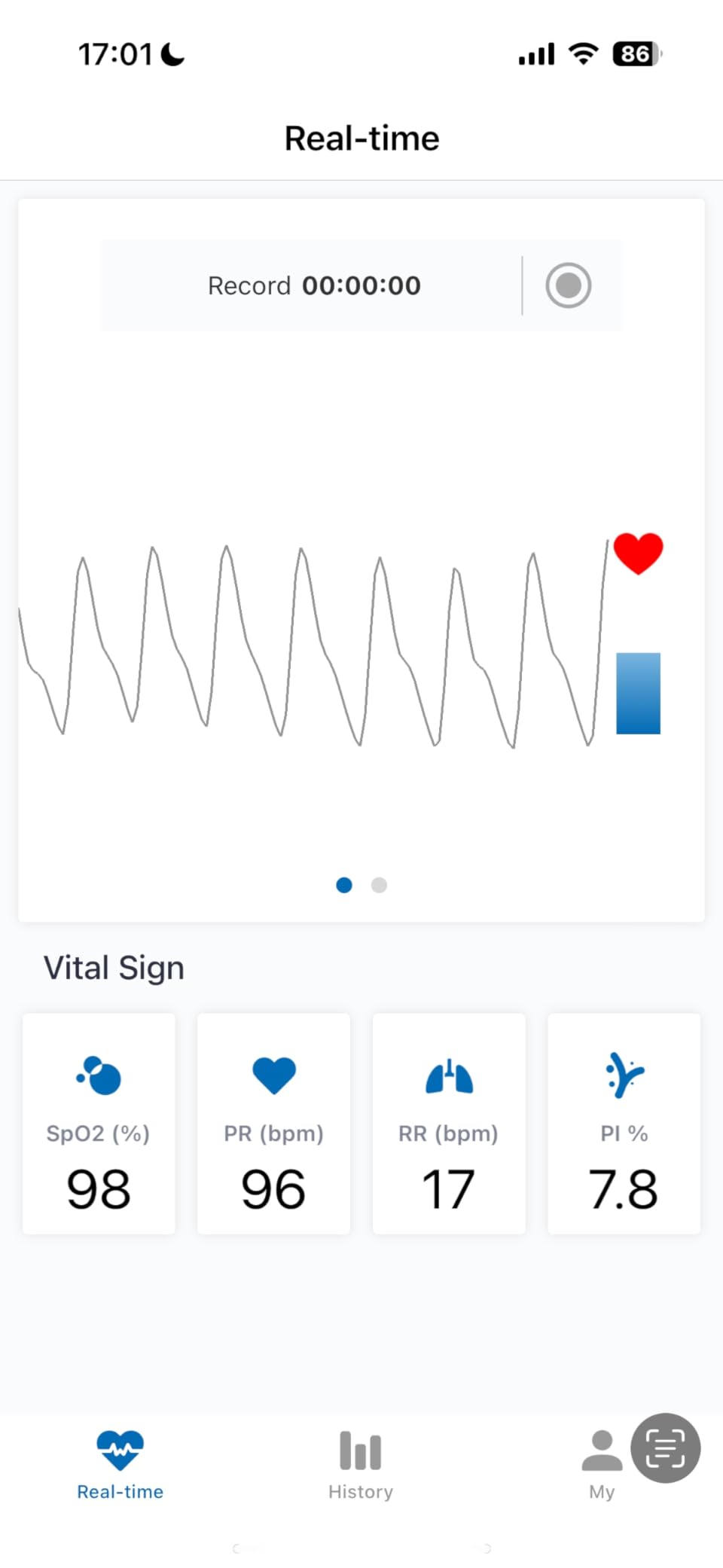The image size is (723, 1568).
Task: Open the SpO2 vital sign card
Action: 99,1124
